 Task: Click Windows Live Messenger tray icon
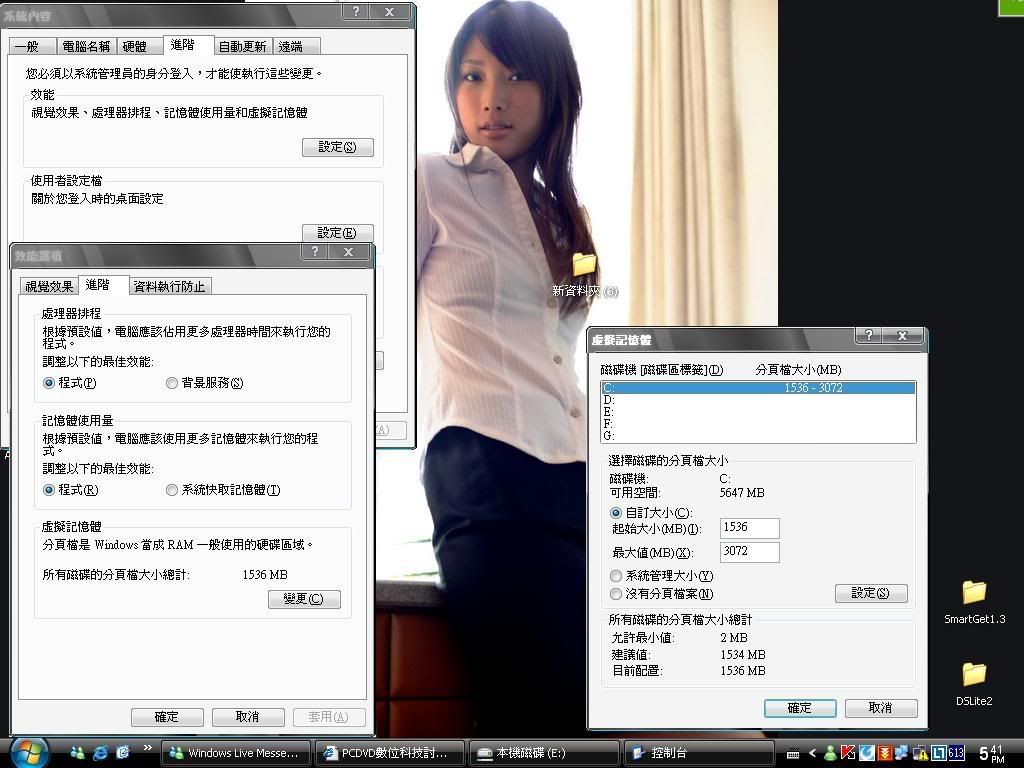click(830, 753)
